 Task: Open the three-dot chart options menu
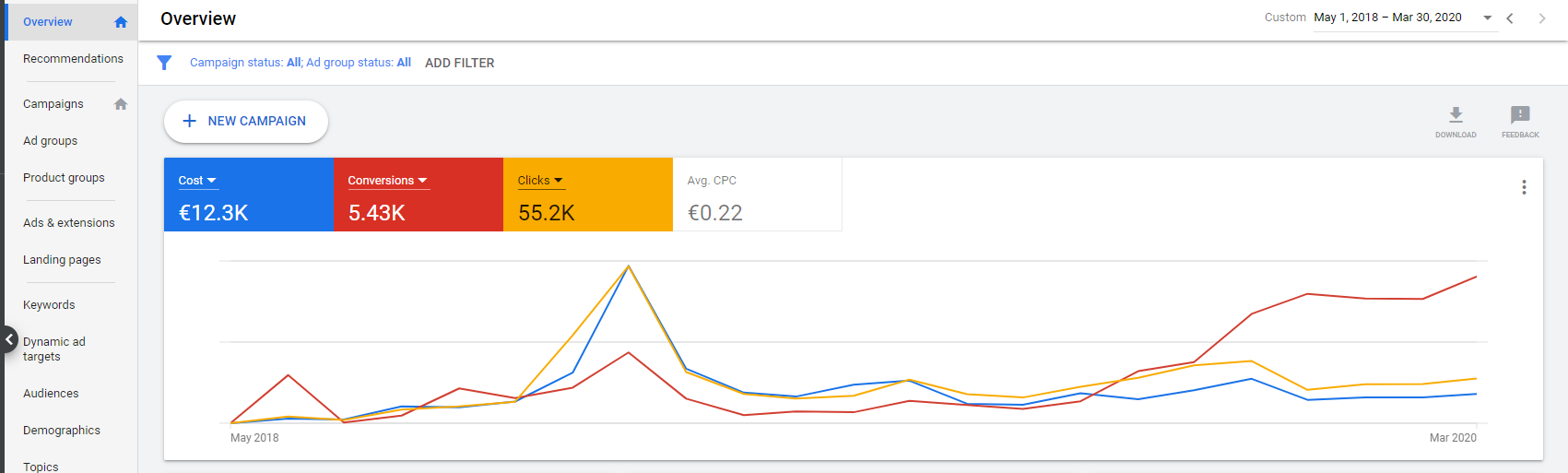point(1524,187)
